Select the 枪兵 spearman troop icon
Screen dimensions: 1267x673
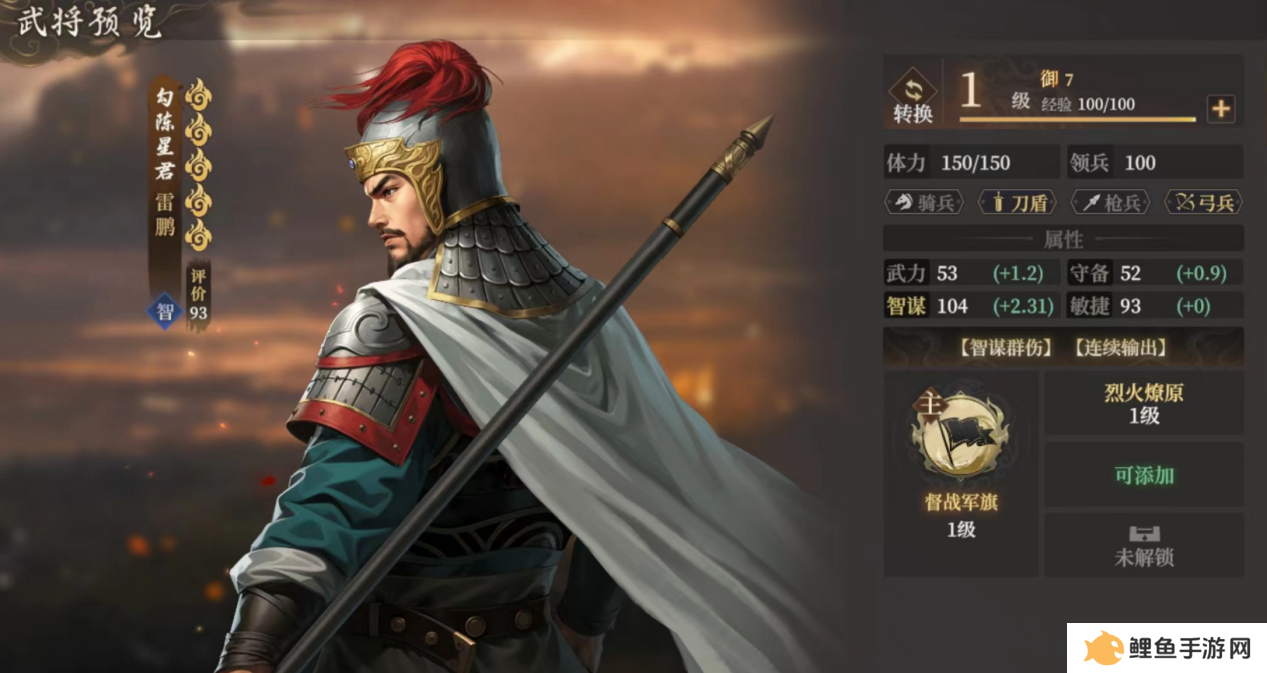pyautogui.click(x=1110, y=203)
